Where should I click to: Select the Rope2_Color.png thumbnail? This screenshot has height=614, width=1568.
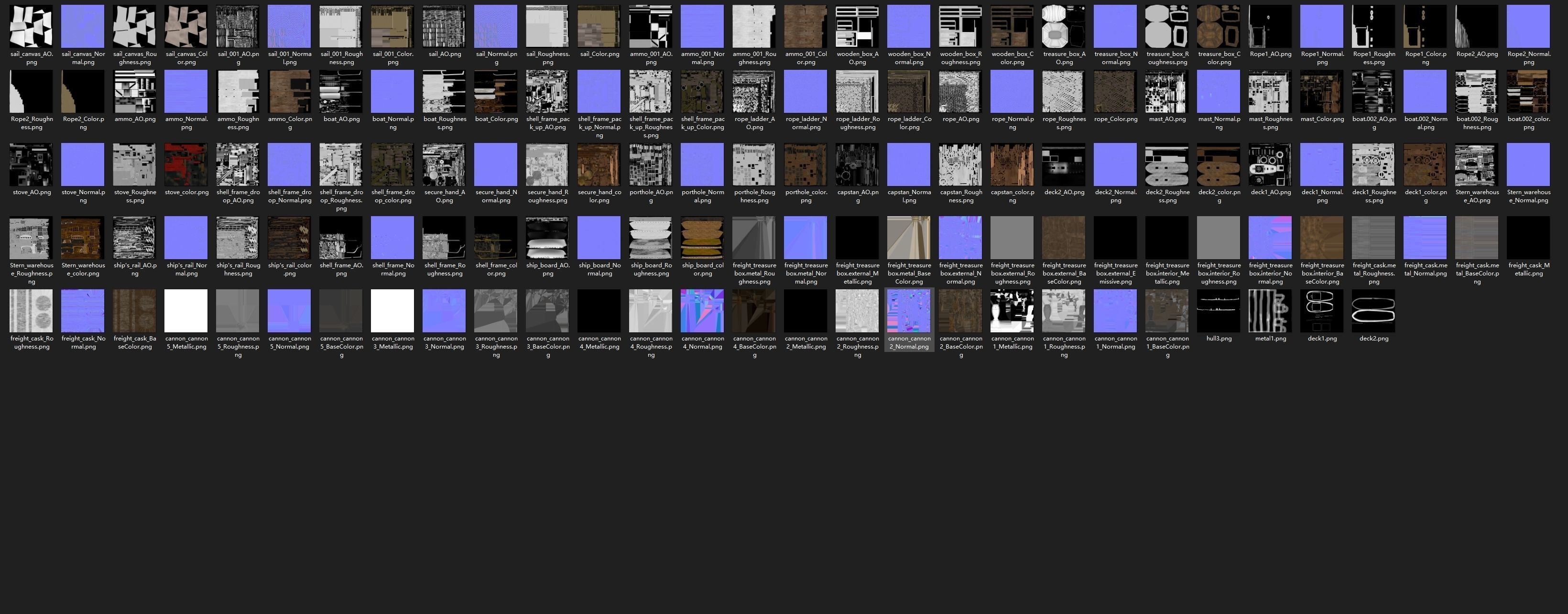[x=83, y=91]
